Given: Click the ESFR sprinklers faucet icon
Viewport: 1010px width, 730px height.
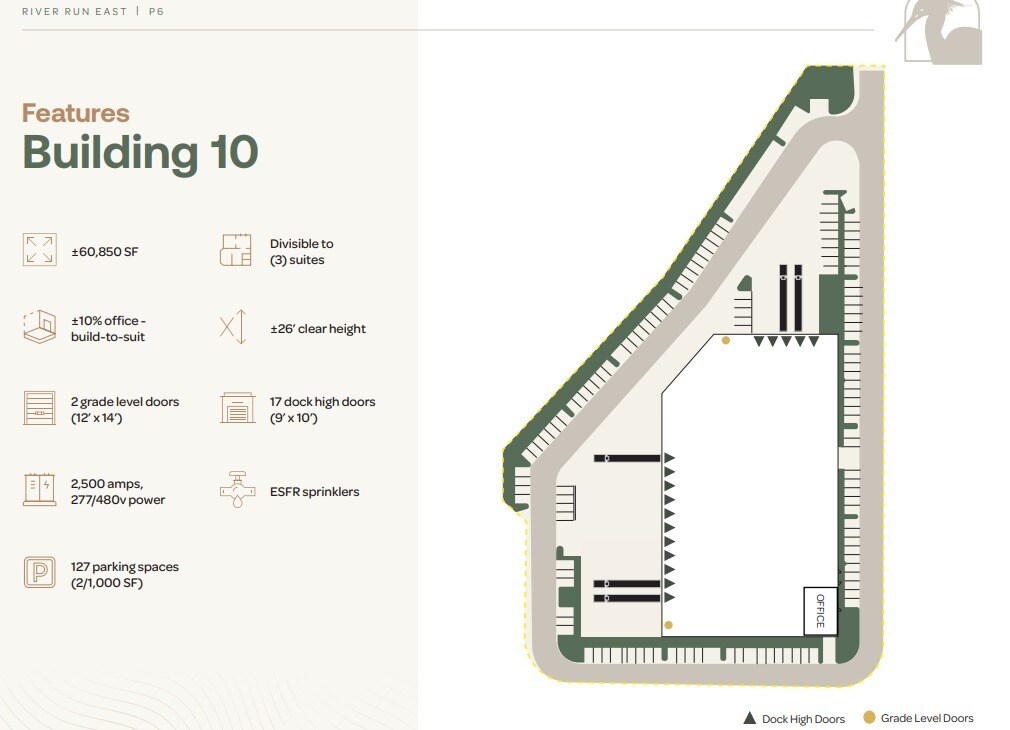Looking at the screenshot, I should (237, 489).
